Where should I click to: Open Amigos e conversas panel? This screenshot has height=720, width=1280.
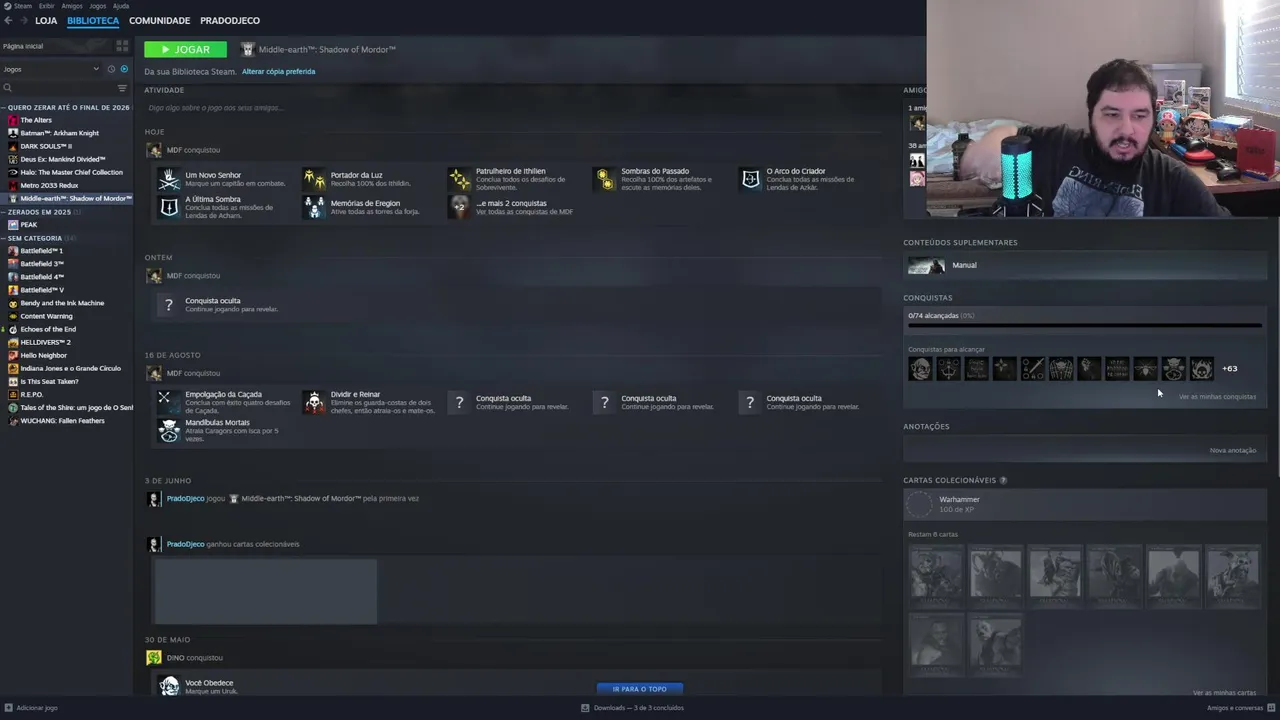(x=1240, y=708)
